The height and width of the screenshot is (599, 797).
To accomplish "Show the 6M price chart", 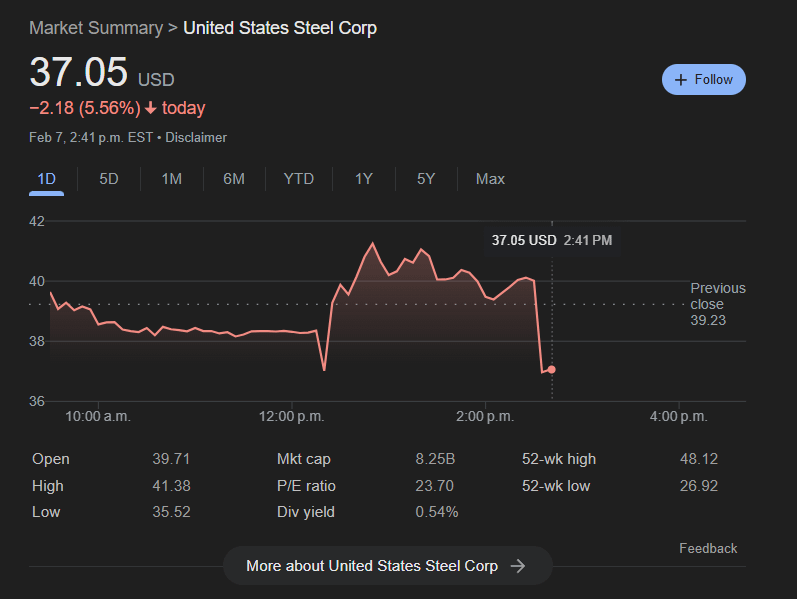I will click(x=234, y=179).
